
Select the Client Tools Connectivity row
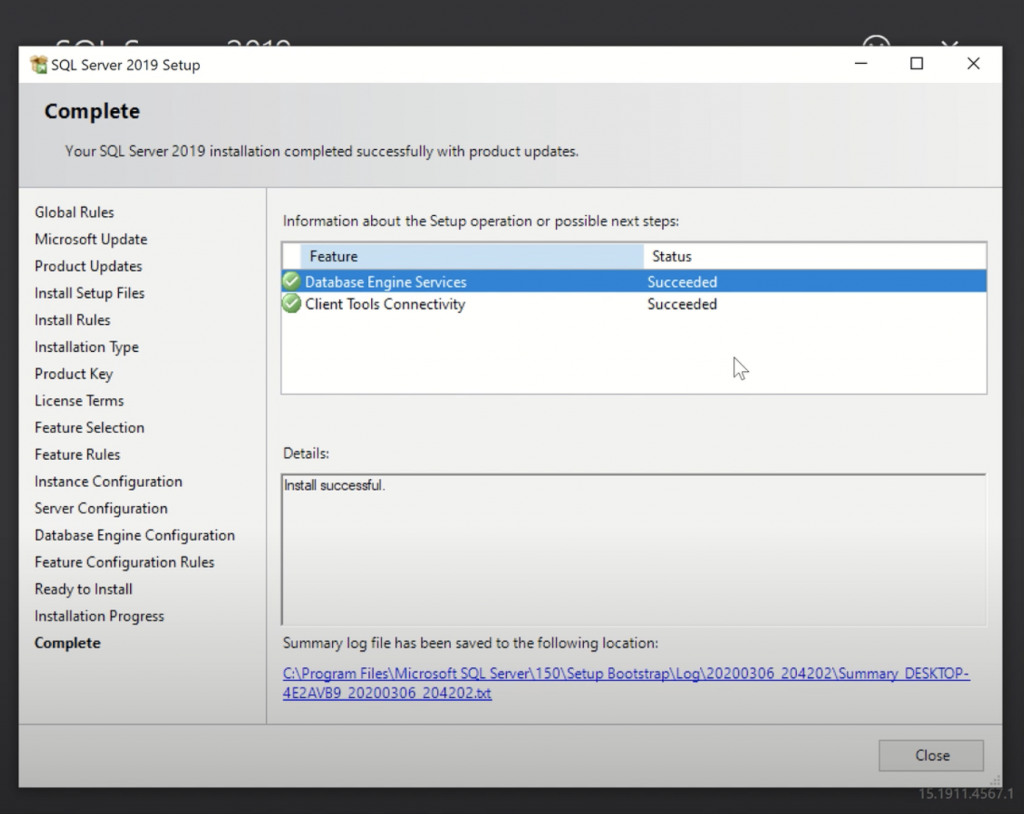coord(634,304)
